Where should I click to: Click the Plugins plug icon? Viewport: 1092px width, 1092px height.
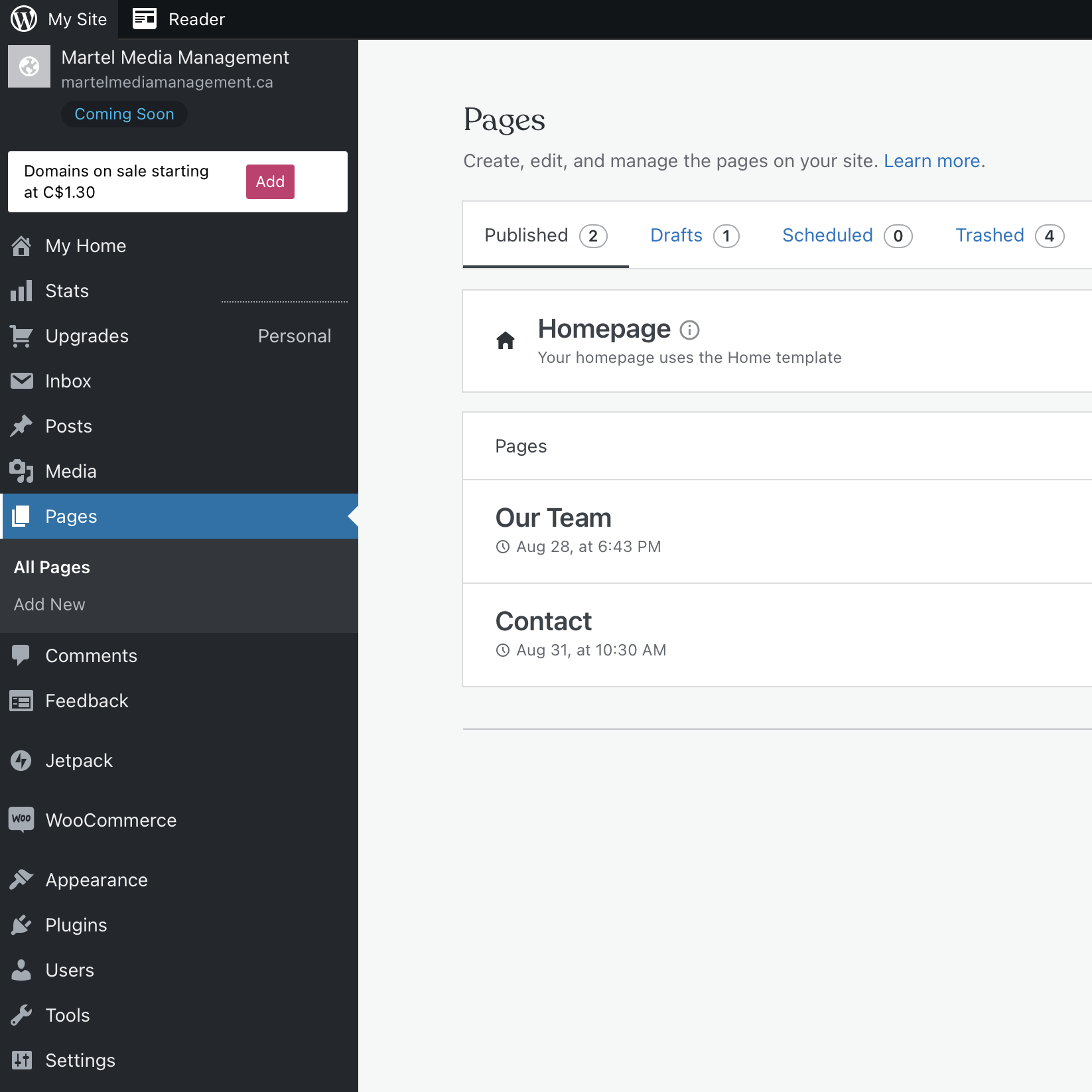click(21, 925)
